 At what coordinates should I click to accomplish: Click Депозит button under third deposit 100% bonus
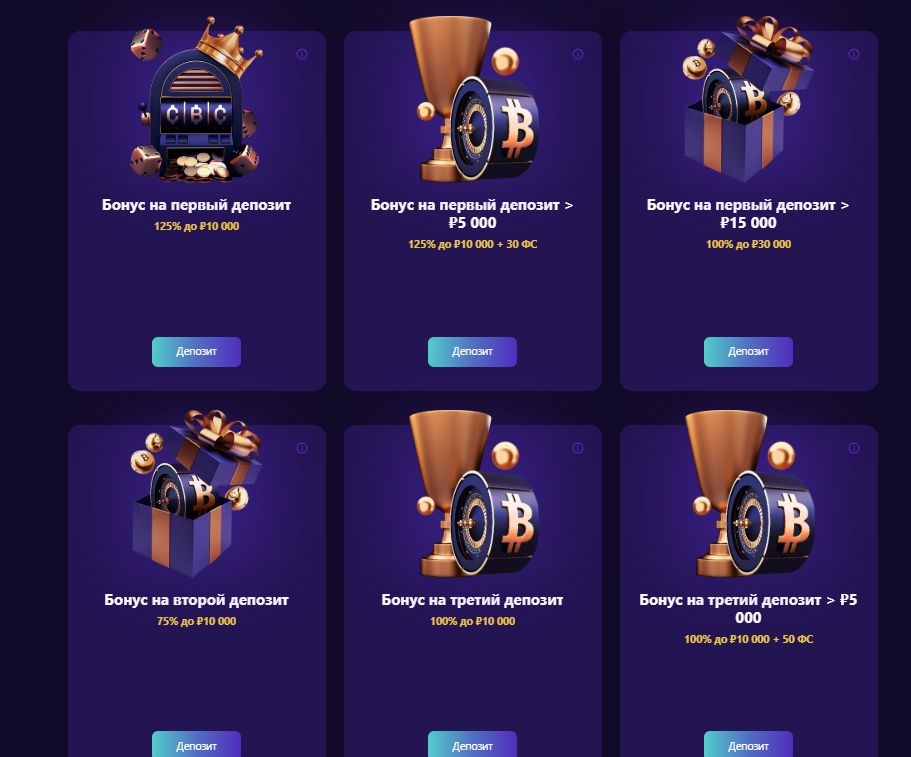pos(472,744)
